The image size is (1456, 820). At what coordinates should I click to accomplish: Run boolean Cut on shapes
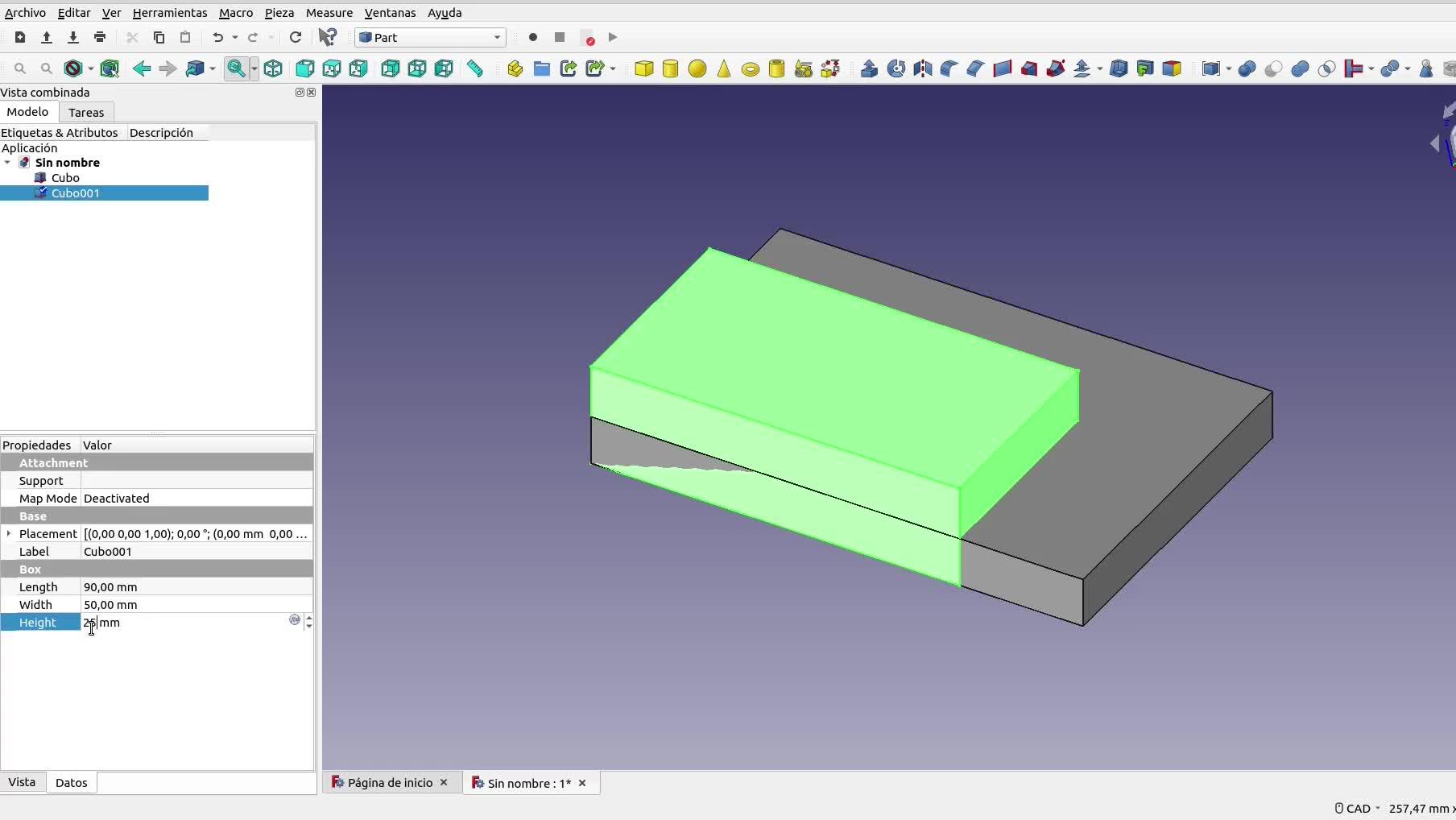coord(1273,69)
